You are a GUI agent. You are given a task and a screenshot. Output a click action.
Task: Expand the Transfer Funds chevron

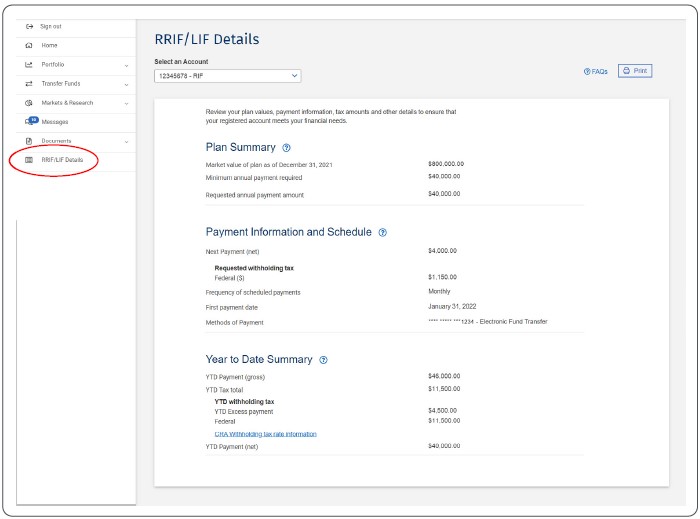[126, 83]
